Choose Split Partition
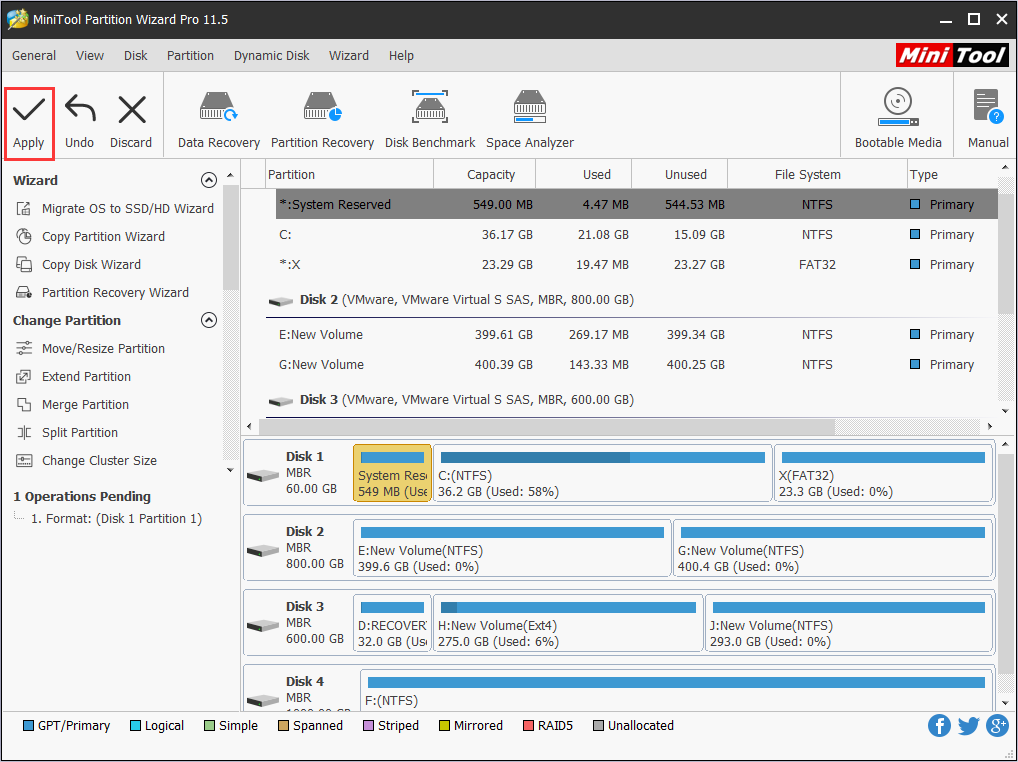 [x=67, y=432]
